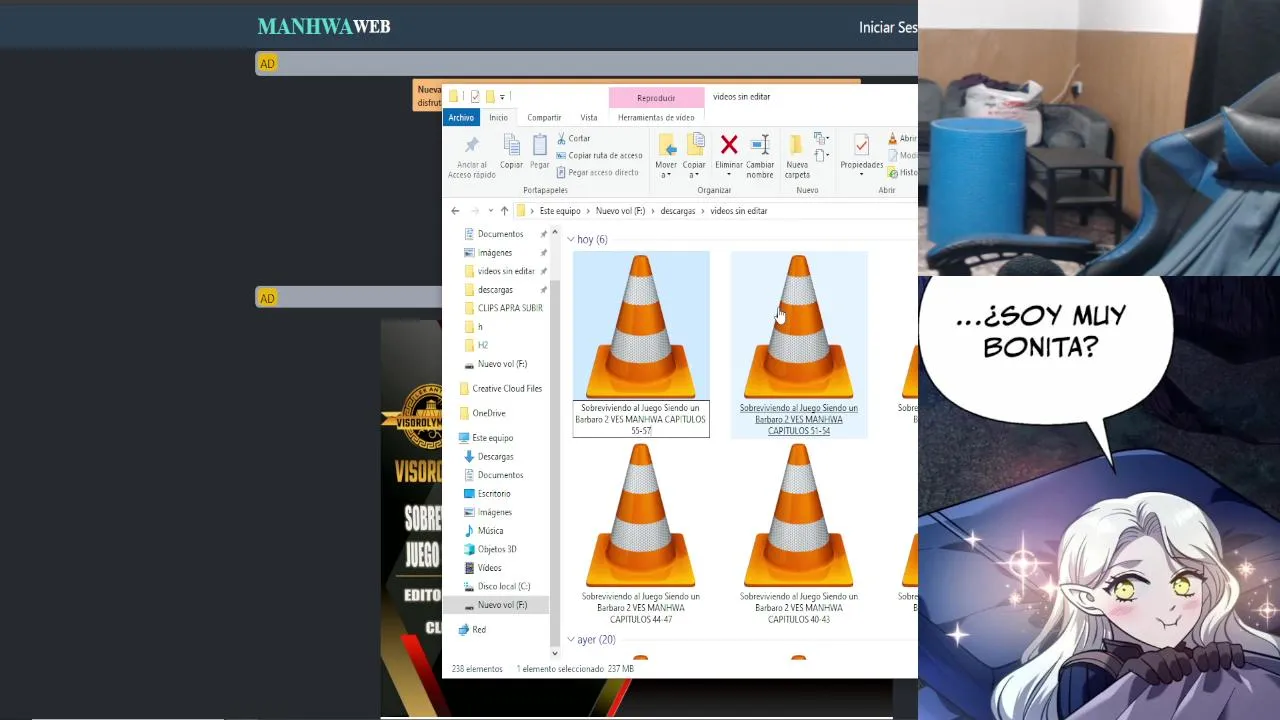Screen dimensions: 1280x720
Task: Select video thumbnail CAPITULOS 51-54
Action: [799, 344]
